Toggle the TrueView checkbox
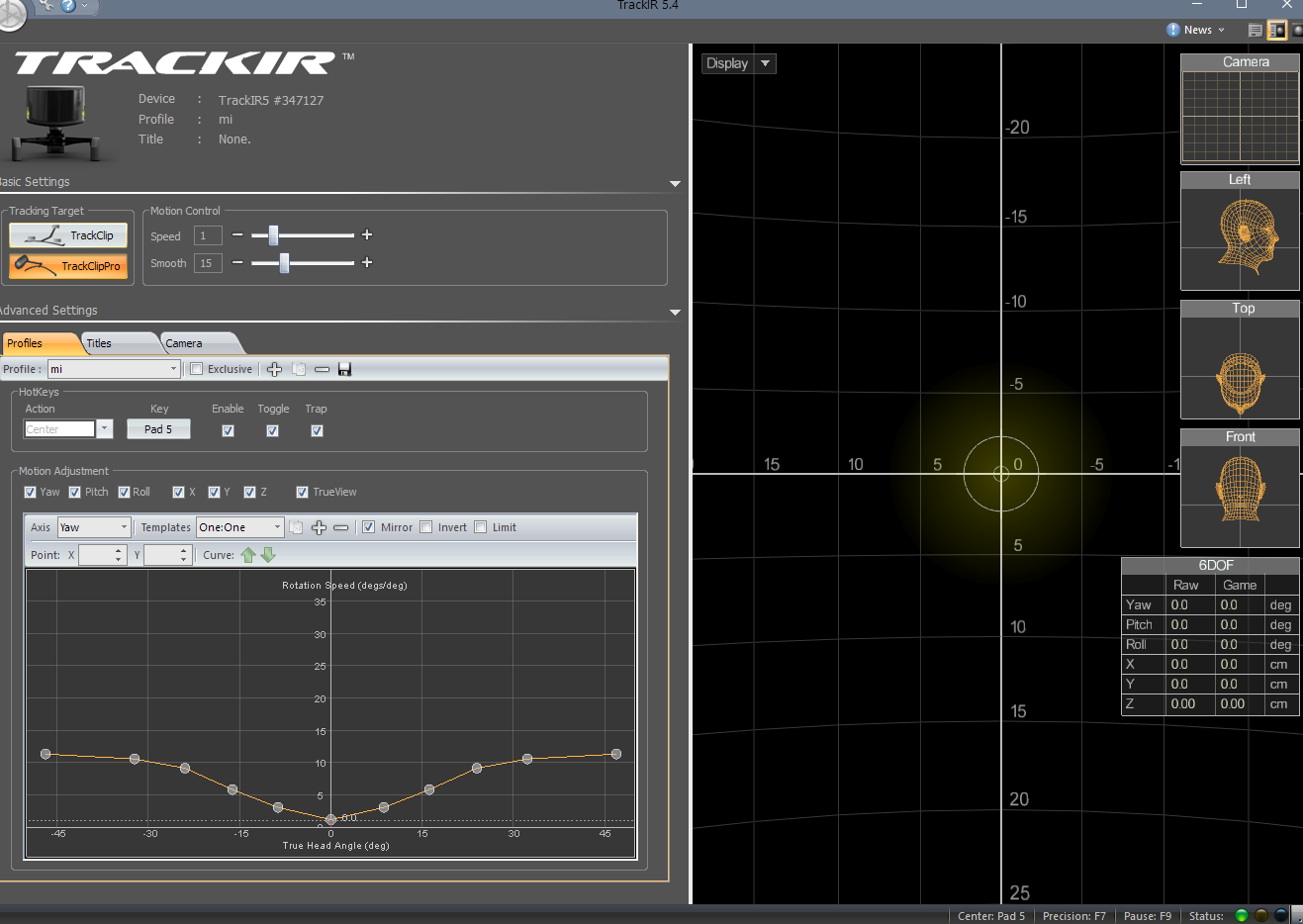The height and width of the screenshot is (924, 1303). point(302,492)
